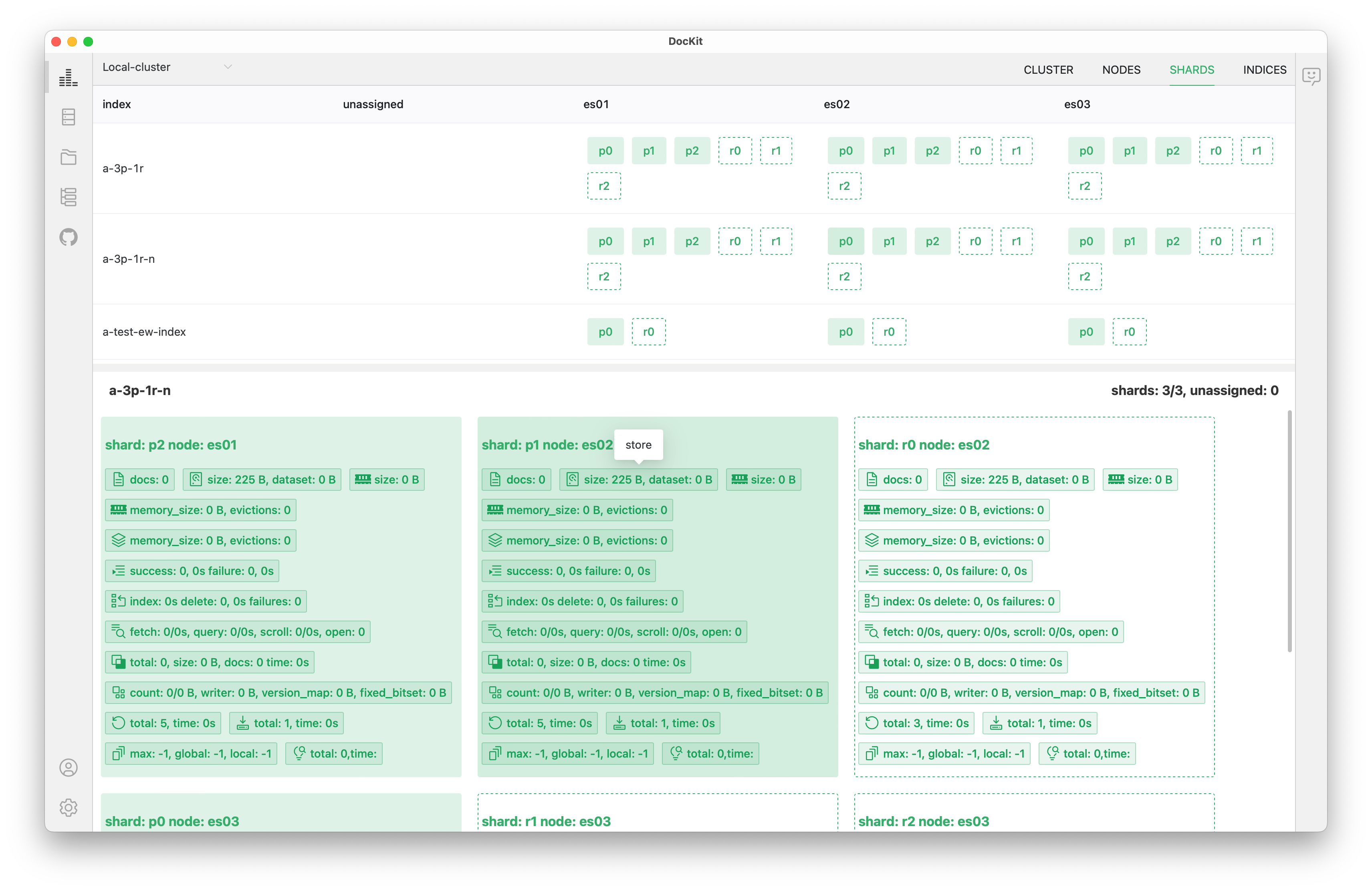
Task: Open the file folder sidebar icon
Action: pos(68,157)
